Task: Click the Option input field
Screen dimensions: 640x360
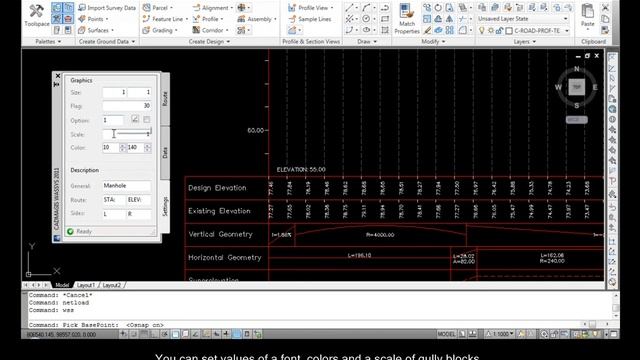Action: (113, 120)
